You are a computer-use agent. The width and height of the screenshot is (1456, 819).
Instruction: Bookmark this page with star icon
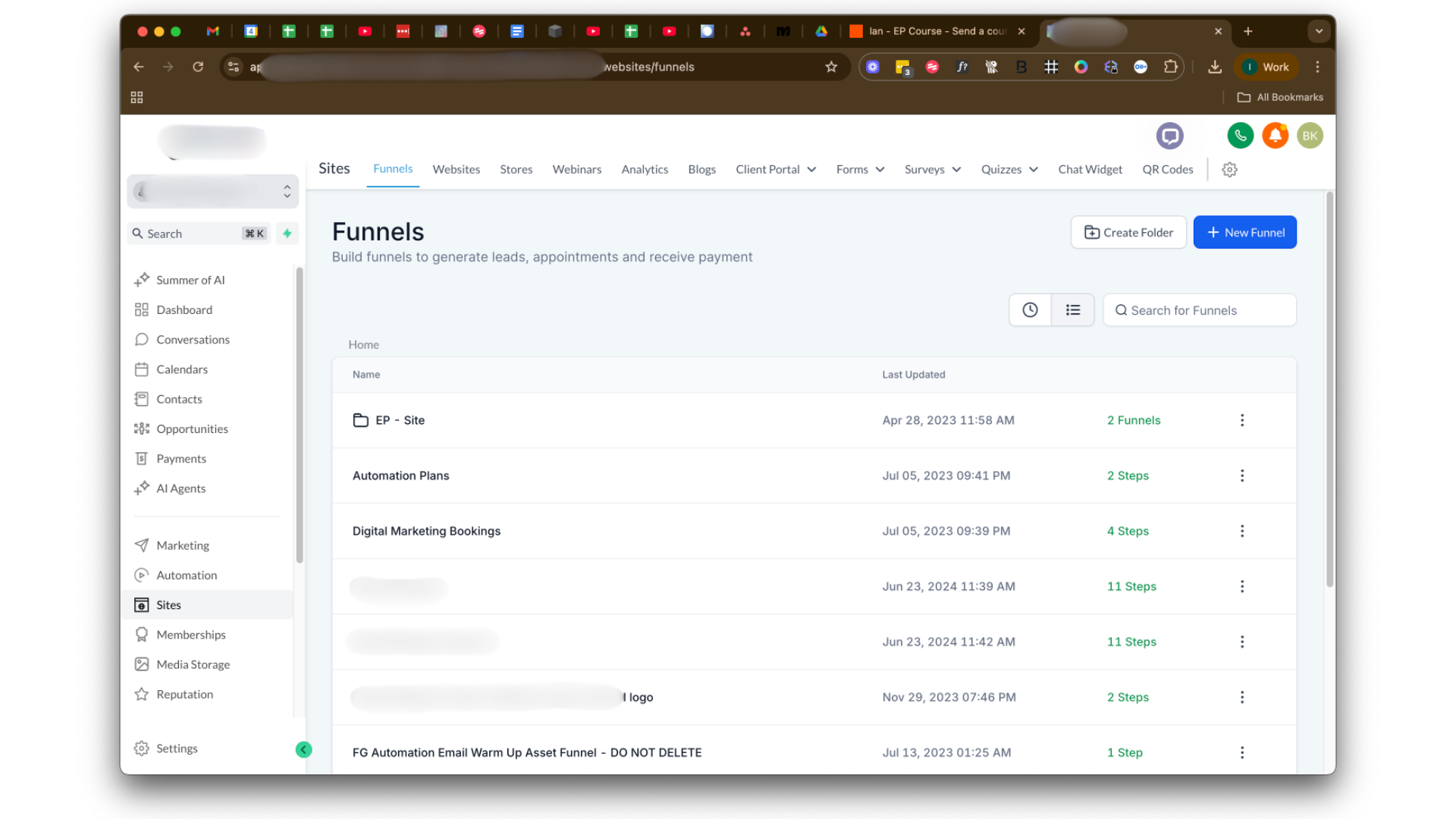[831, 67]
